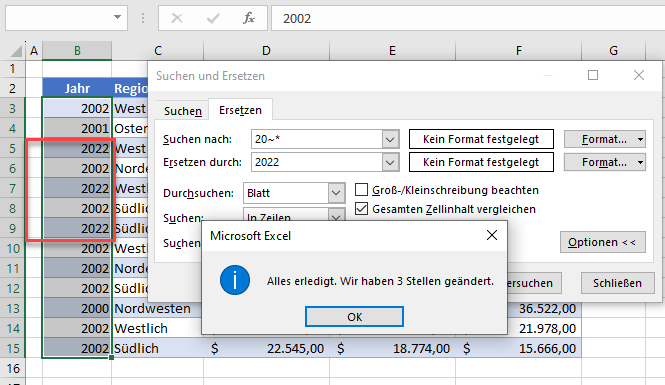665x385 pixels.
Task: Click the formula bar resize dots handle
Action: click(143, 18)
